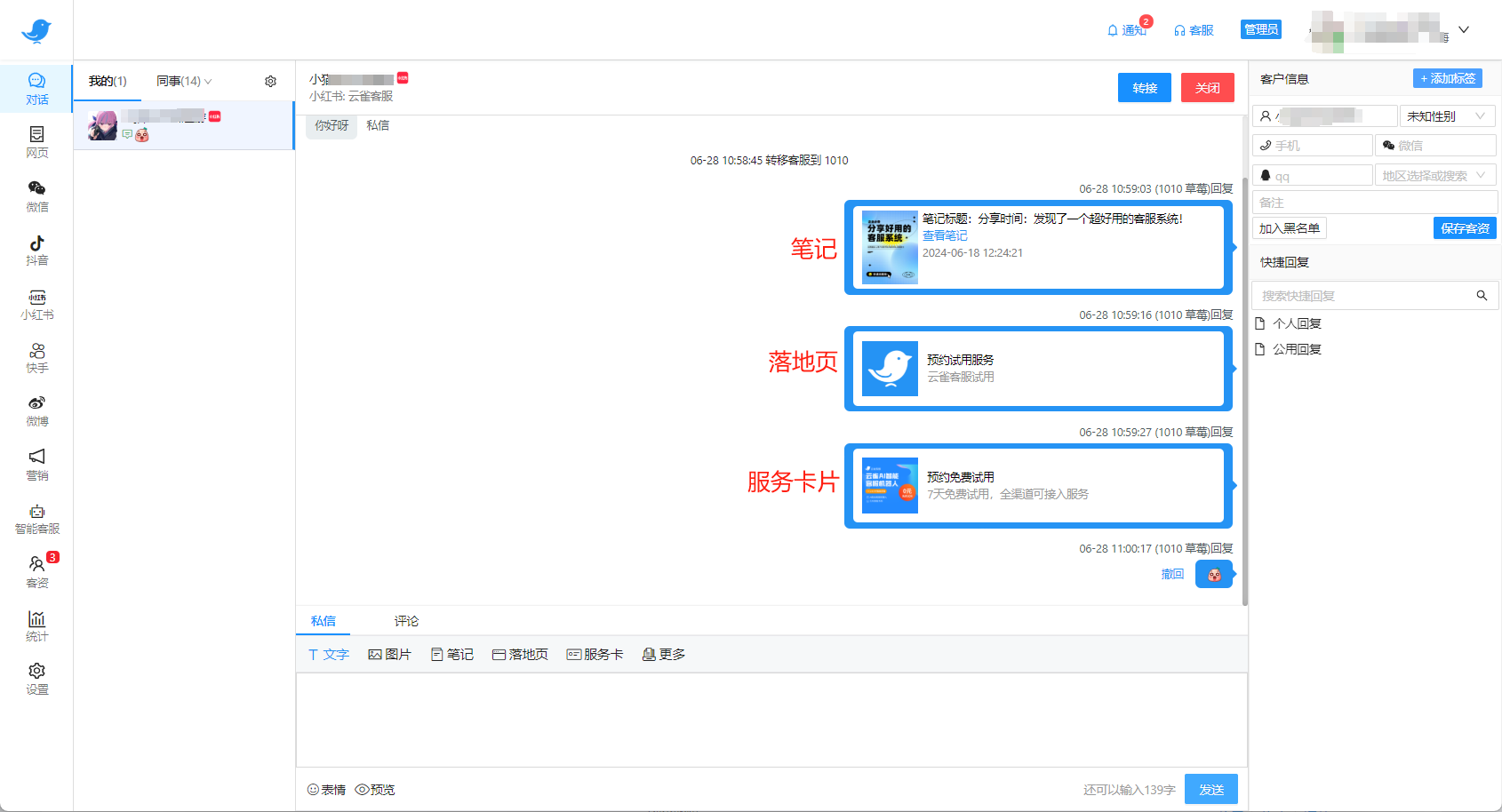Viewport: 1502px width, 812px height.
Task: Open the 未知性别 gender dropdown
Action: click(1446, 116)
